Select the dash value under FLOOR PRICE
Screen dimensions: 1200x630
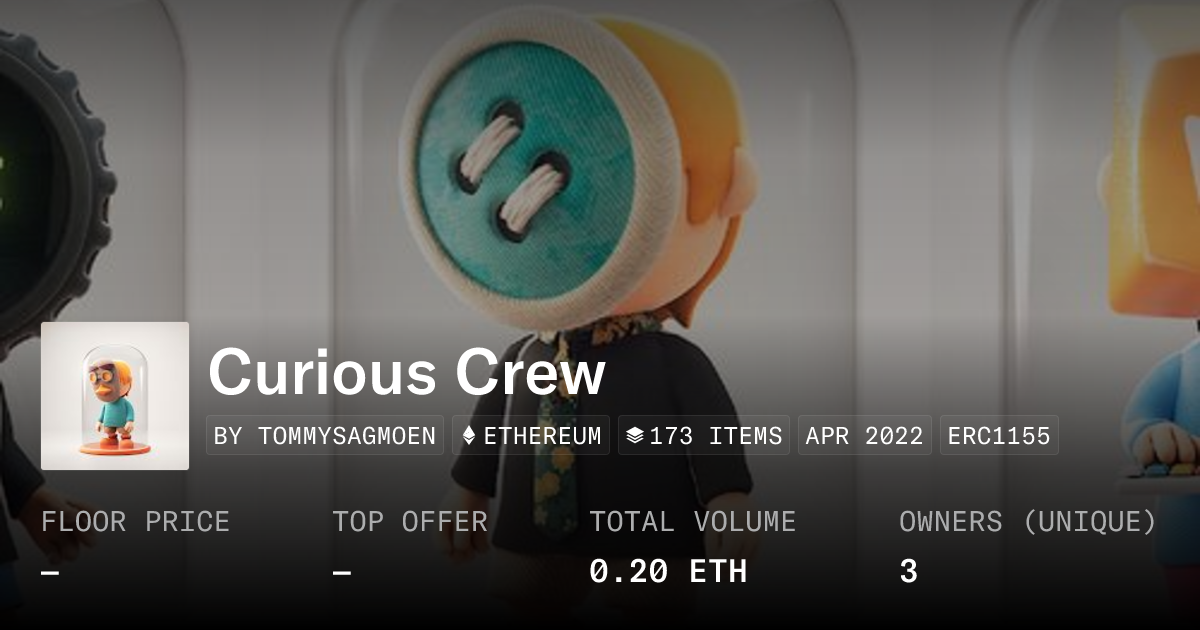tap(50, 573)
